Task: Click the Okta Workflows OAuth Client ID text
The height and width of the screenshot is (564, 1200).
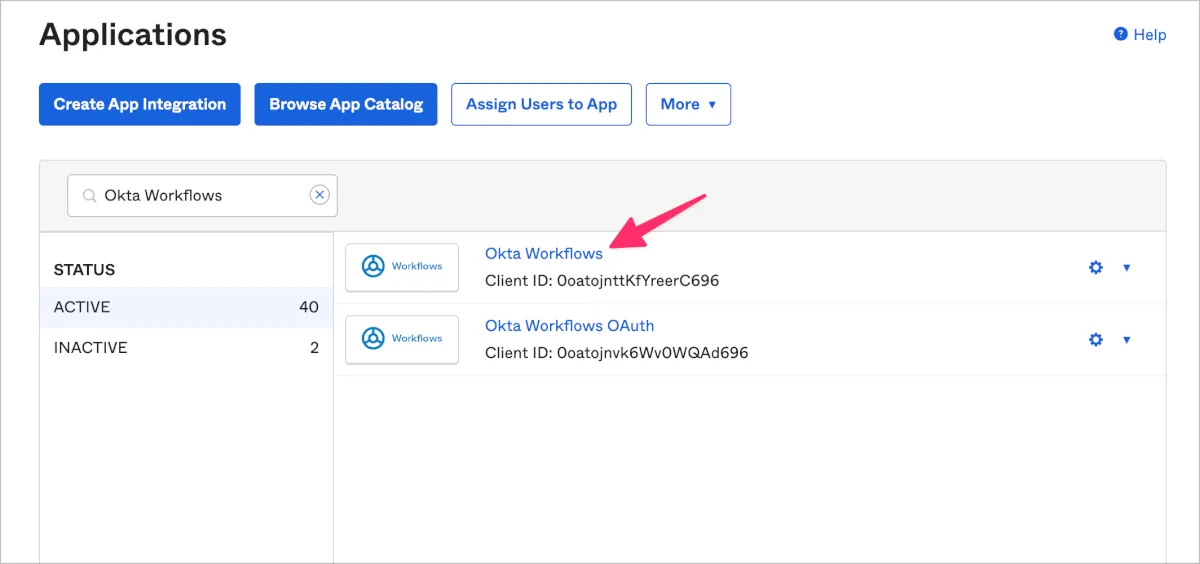Action: pos(616,352)
